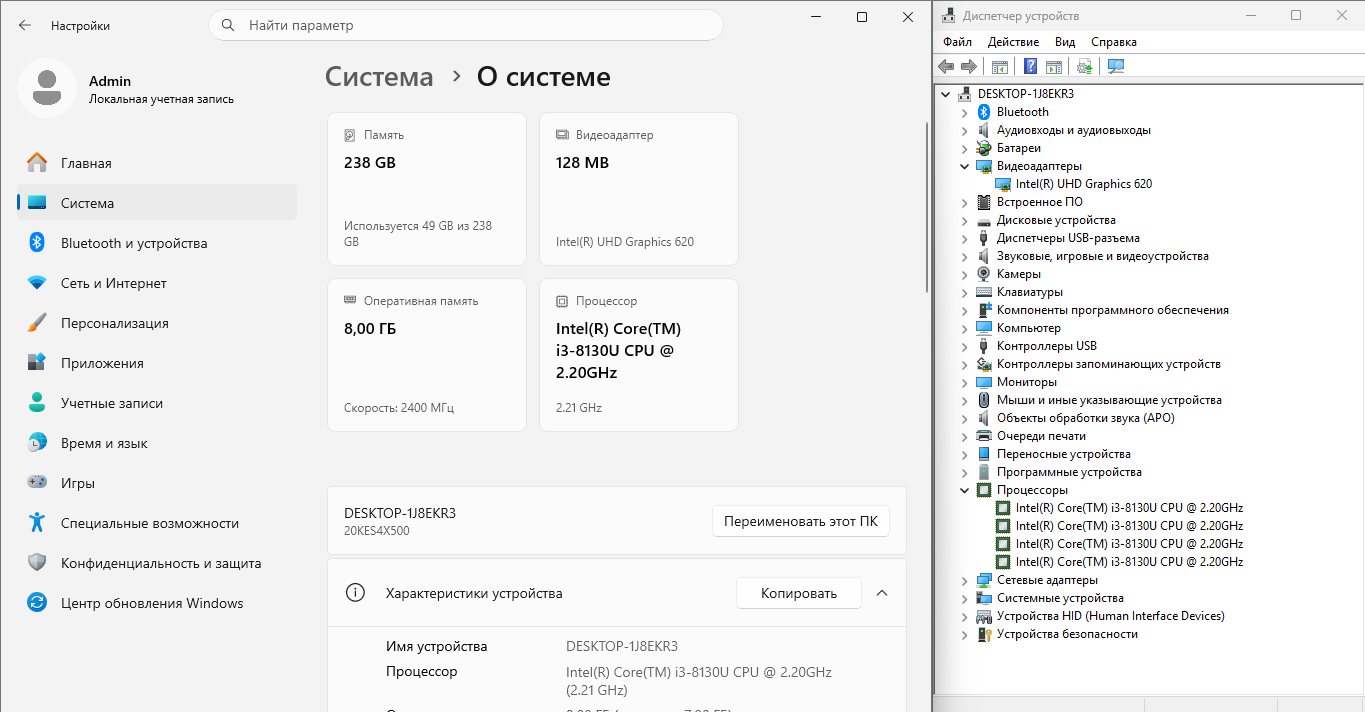Click the Найти параметр search field
1365x712 pixels.
point(466,25)
